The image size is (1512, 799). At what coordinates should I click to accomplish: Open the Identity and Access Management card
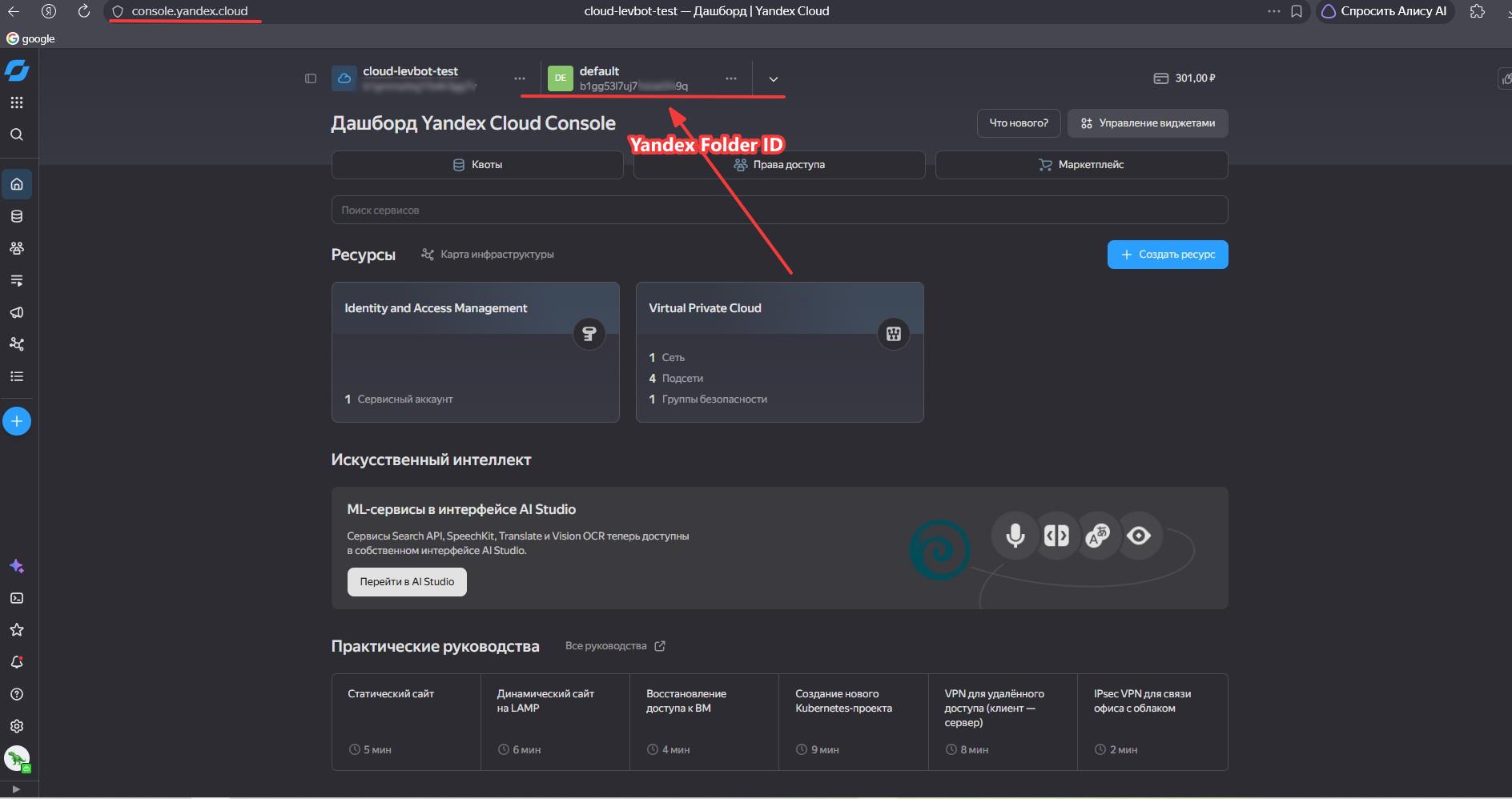(476, 352)
